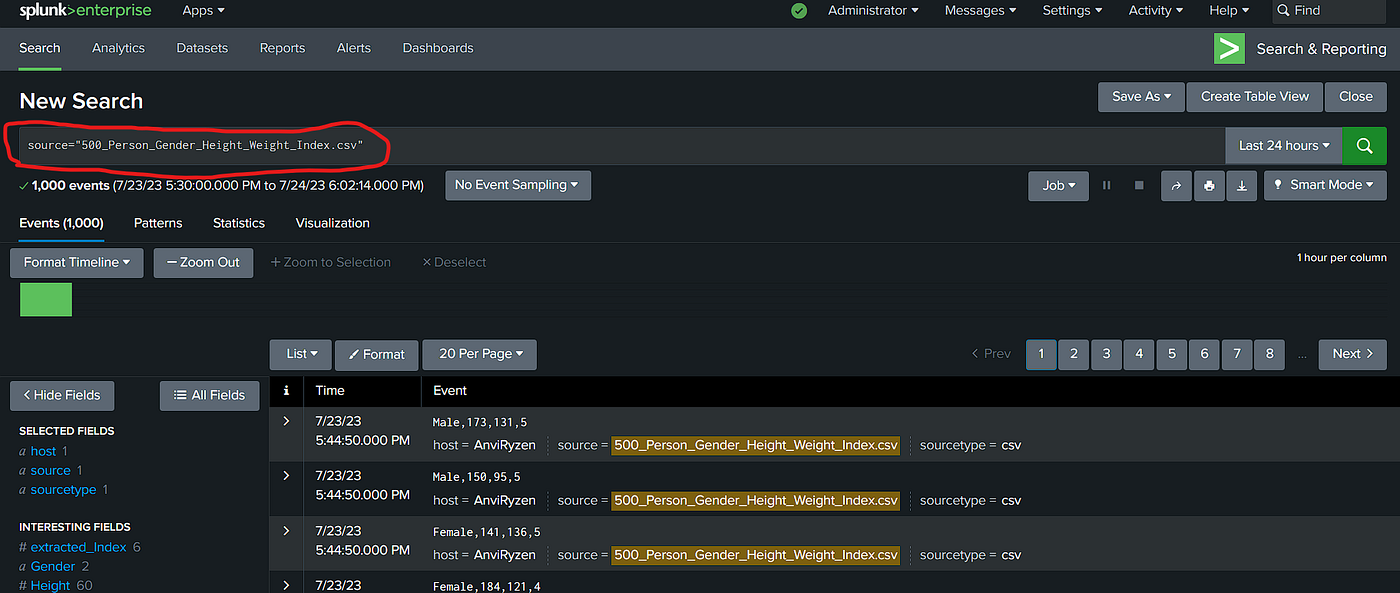
Task: Open the Job dropdown menu
Action: point(1059,185)
